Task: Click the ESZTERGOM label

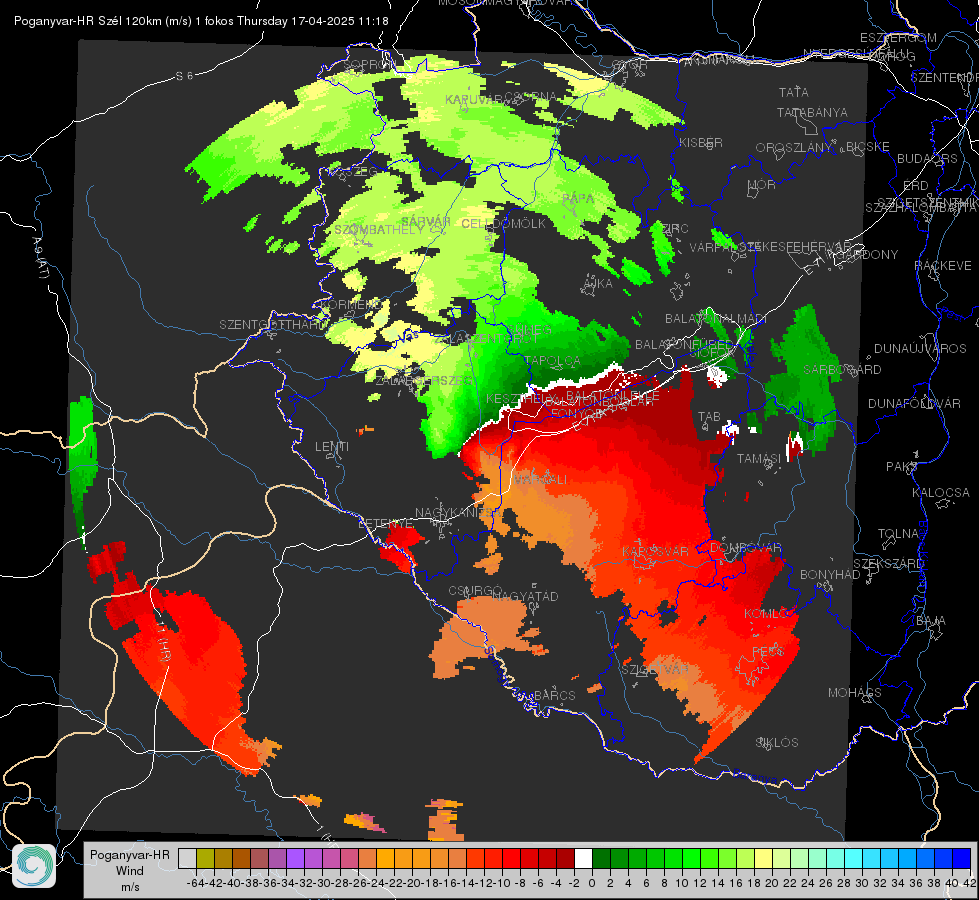Action: coord(898,38)
